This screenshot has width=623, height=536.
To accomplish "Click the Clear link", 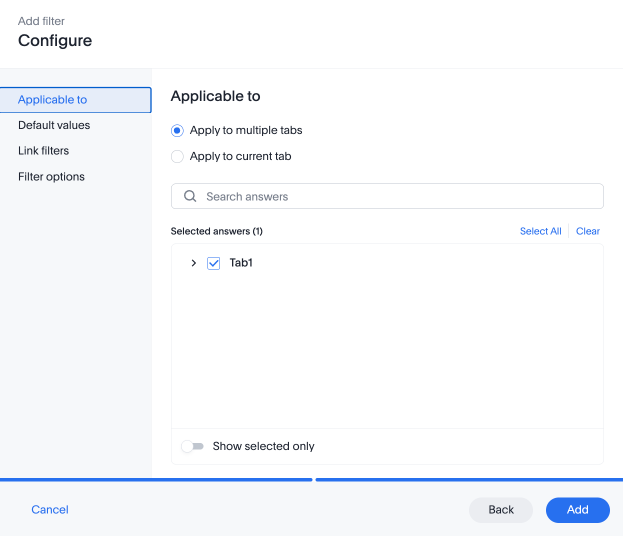I will [588, 231].
